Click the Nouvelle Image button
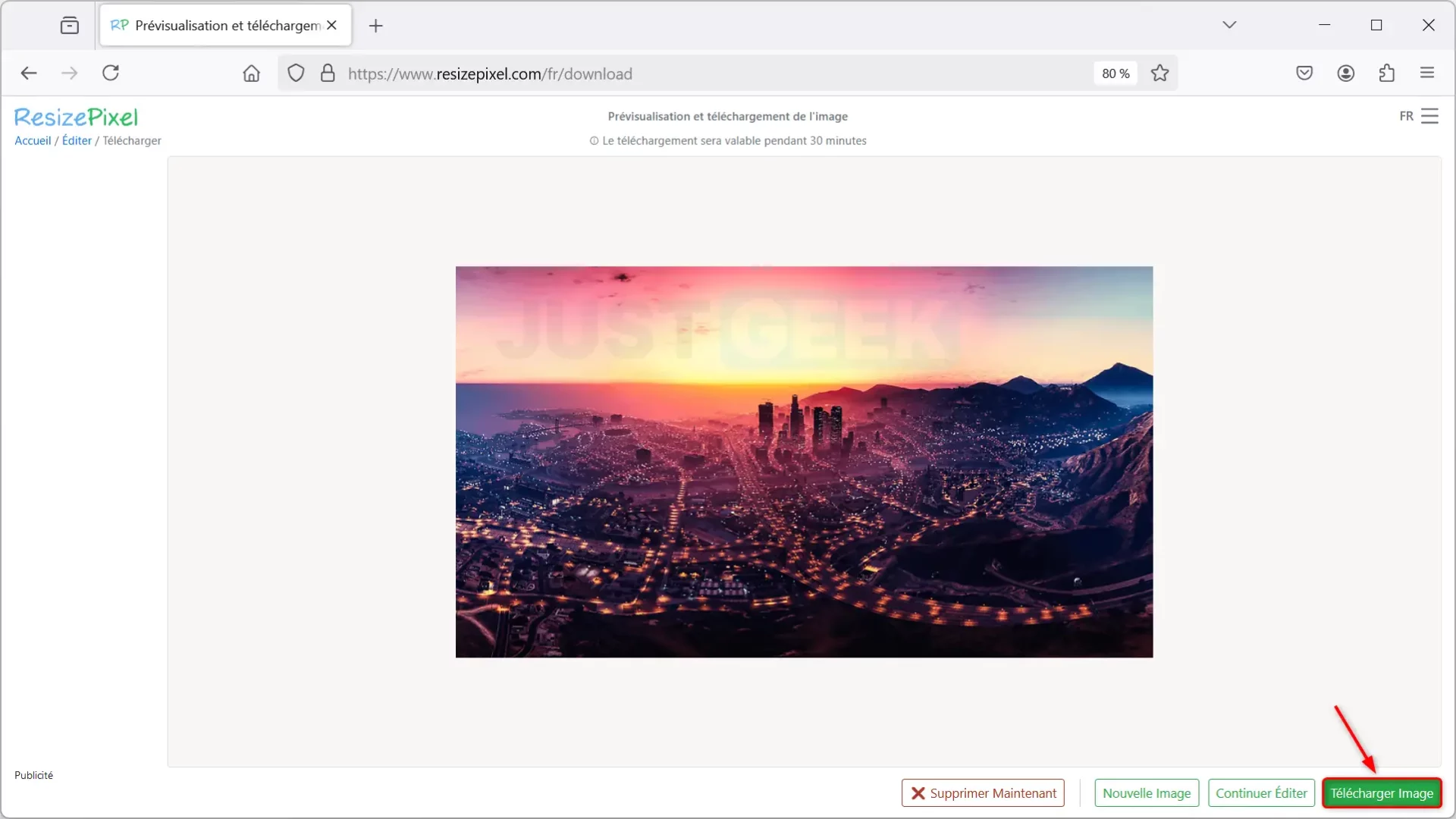The height and width of the screenshot is (819, 1456). [x=1147, y=793]
